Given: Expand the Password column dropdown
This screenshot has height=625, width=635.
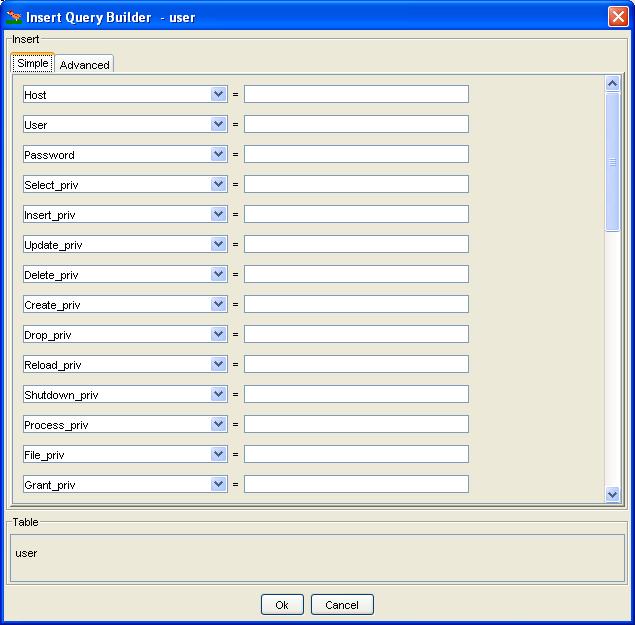Looking at the screenshot, I should (219, 154).
